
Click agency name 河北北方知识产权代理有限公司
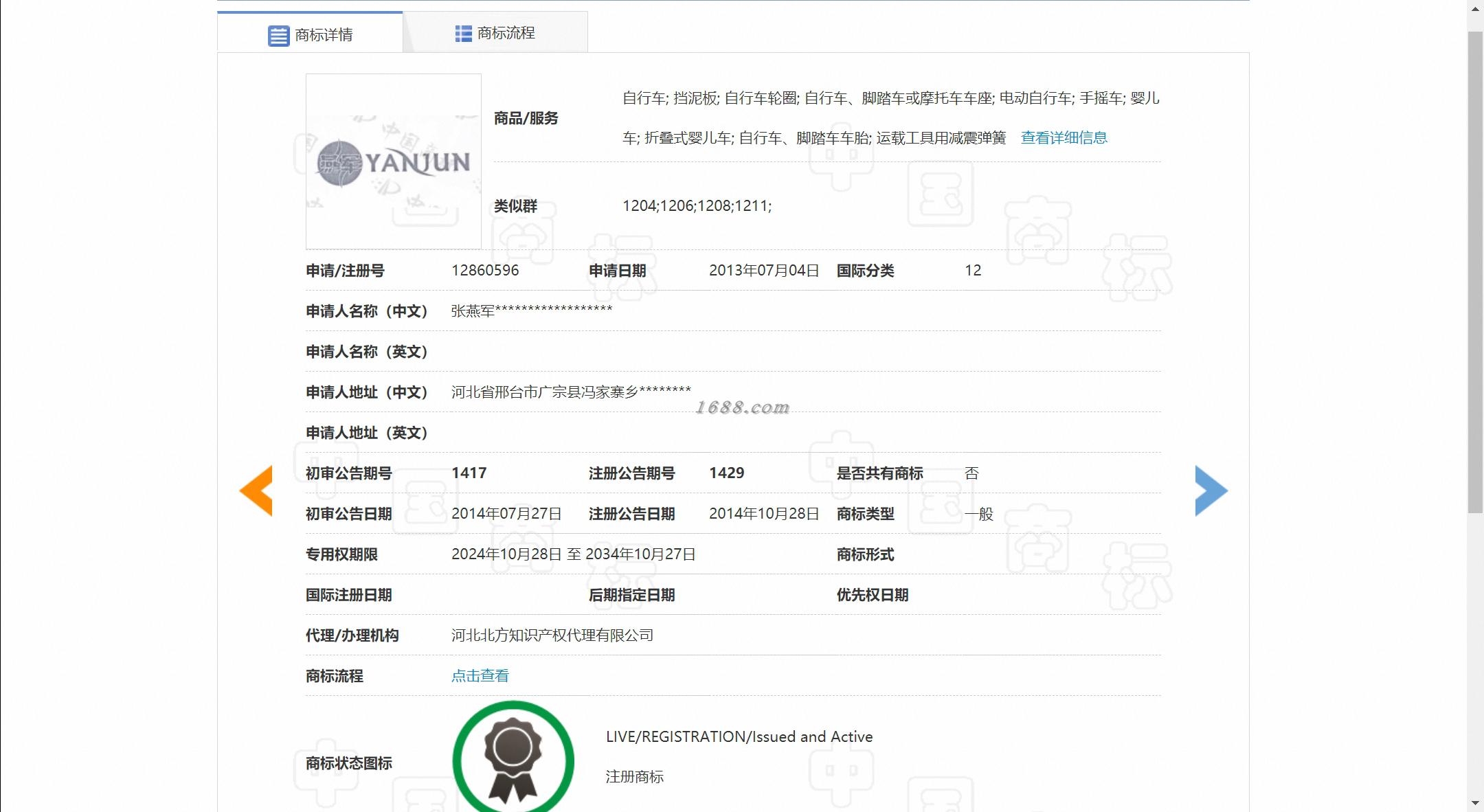[552, 635]
